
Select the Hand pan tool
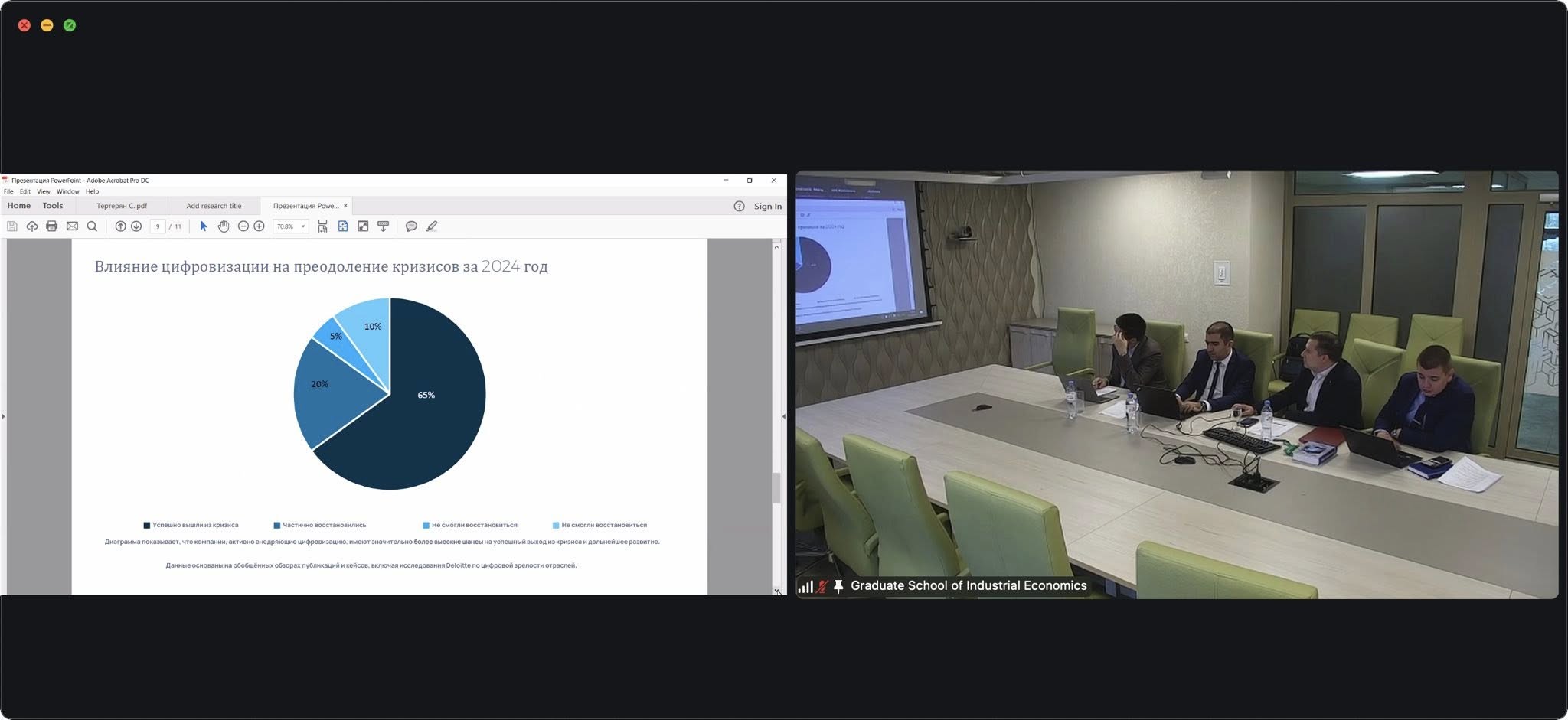pyautogui.click(x=224, y=226)
